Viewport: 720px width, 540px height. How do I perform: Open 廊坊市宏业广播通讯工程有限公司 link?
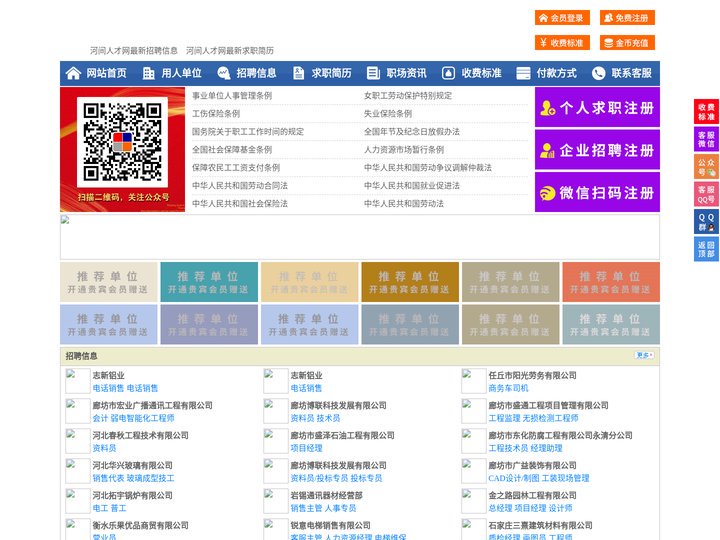[152, 405]
